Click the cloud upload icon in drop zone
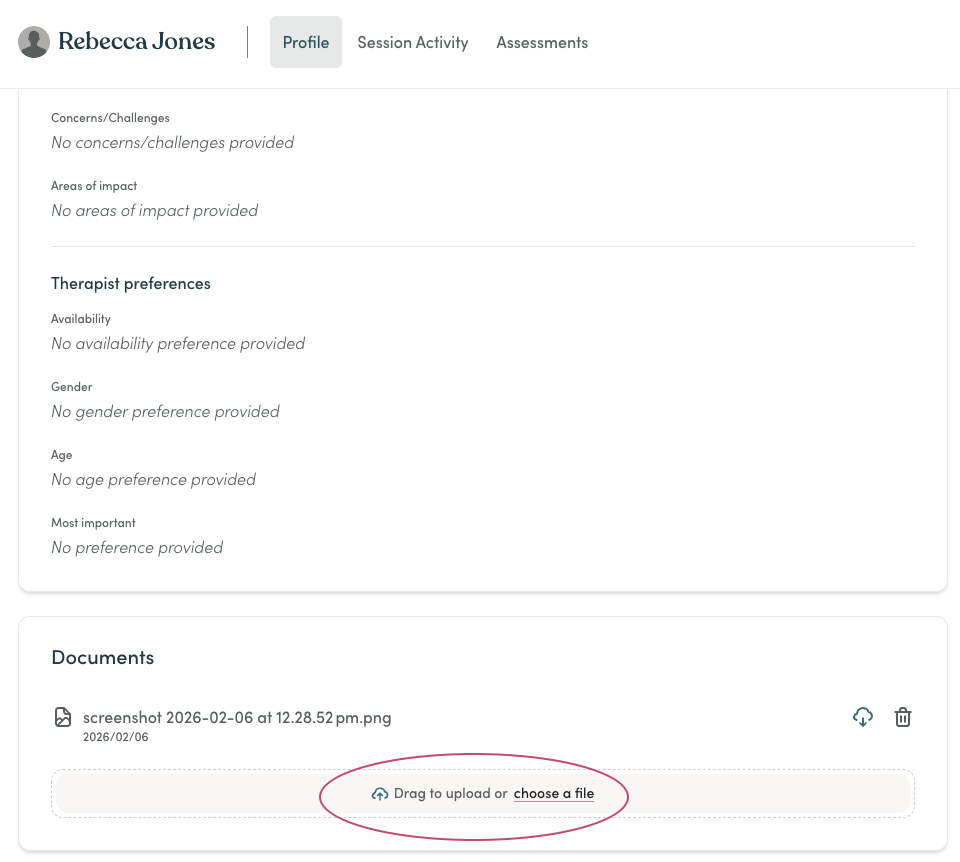 coord(380,794)
